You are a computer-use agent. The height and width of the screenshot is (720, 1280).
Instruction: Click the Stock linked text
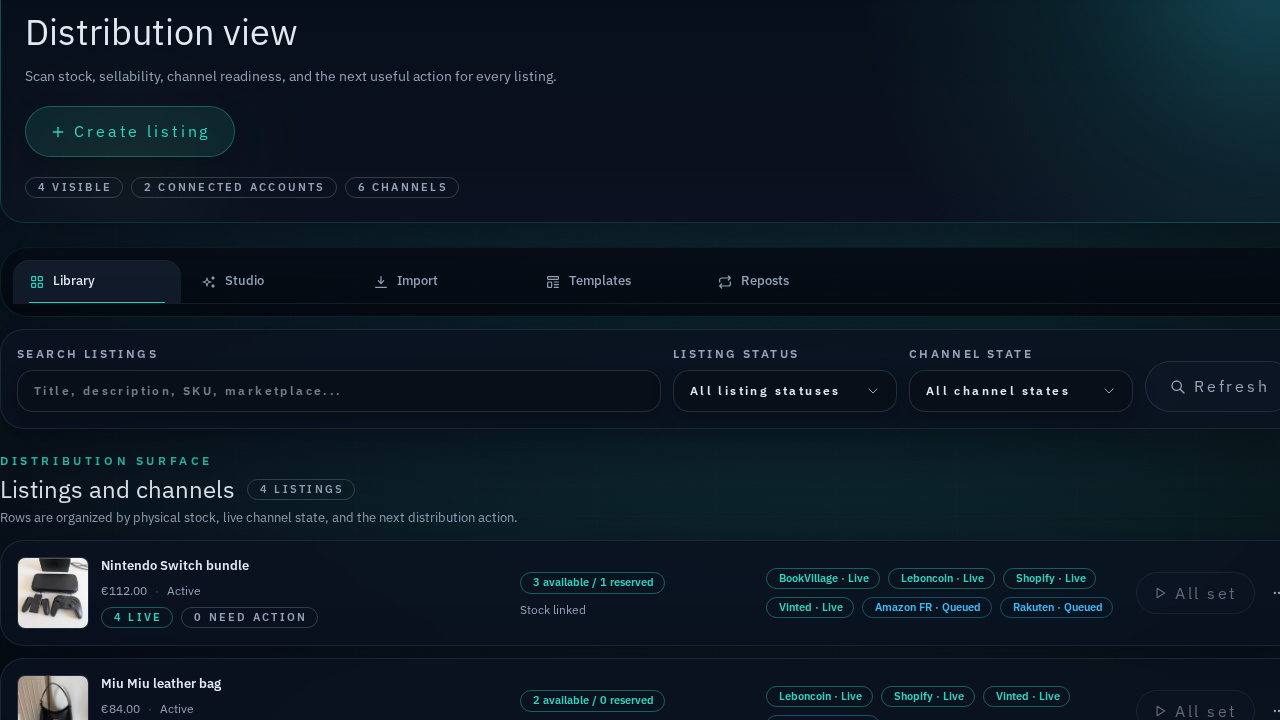[553, 610]
